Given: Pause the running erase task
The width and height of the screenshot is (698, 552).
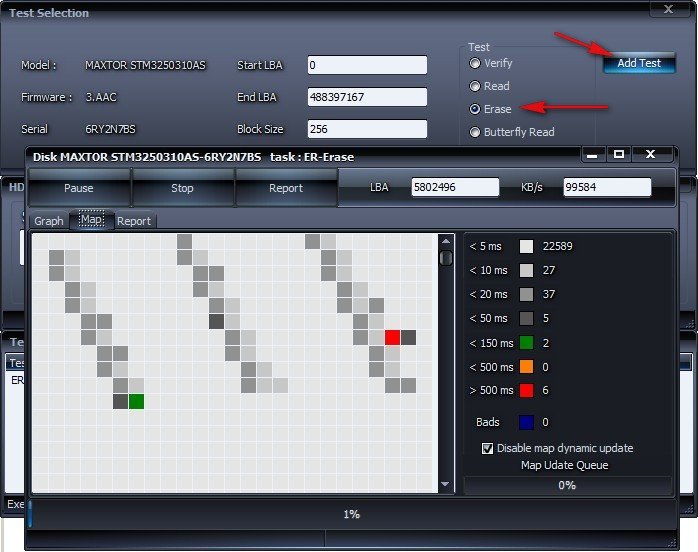Looking at the screenshot, I should click(79, 188).
